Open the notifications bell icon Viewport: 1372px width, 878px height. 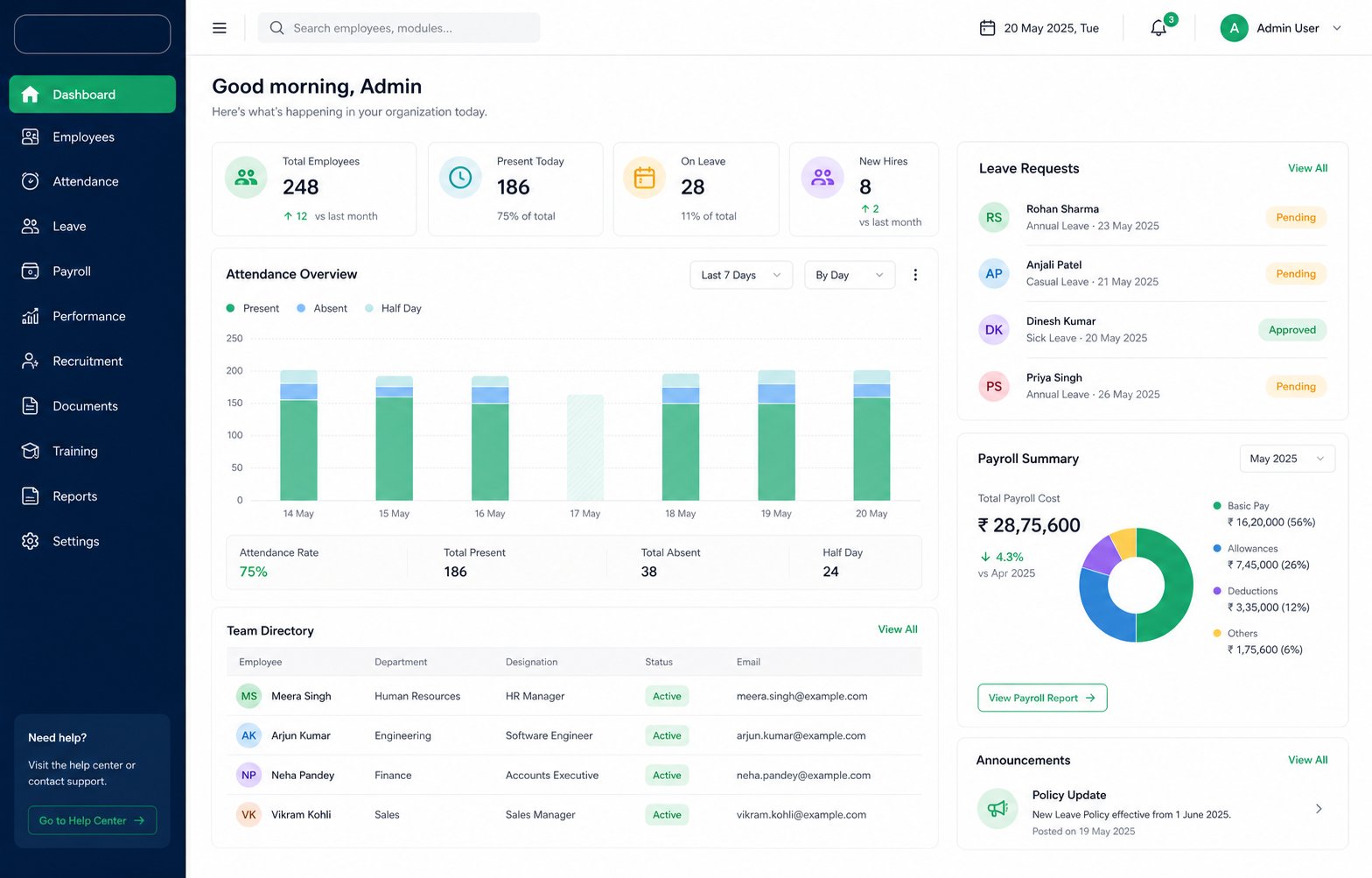click(x=1158, y=28)
